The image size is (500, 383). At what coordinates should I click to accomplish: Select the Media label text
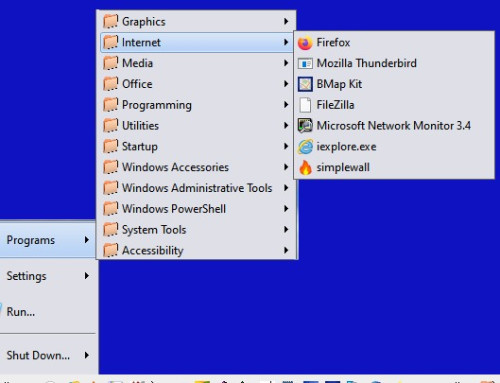point(137,63)
